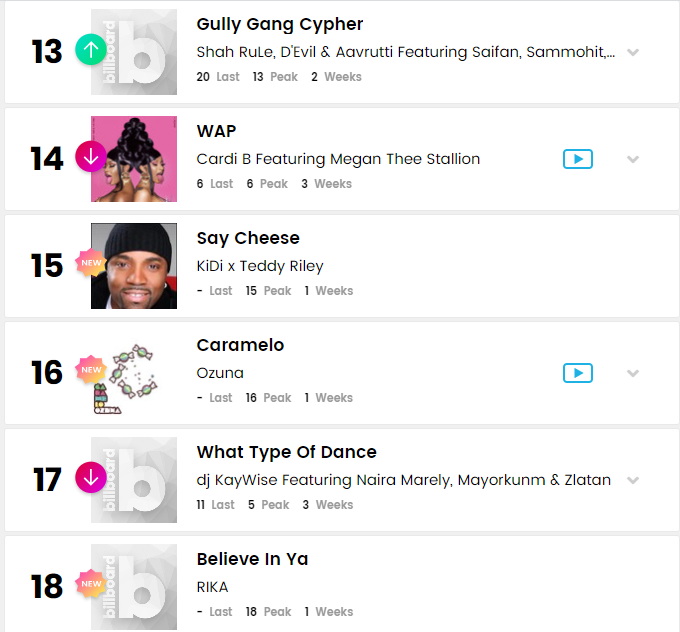The width and height of the screenshot is (680, 632).
Task: Click the green up-arrow icon at rank 13
Action: point(91,49)
